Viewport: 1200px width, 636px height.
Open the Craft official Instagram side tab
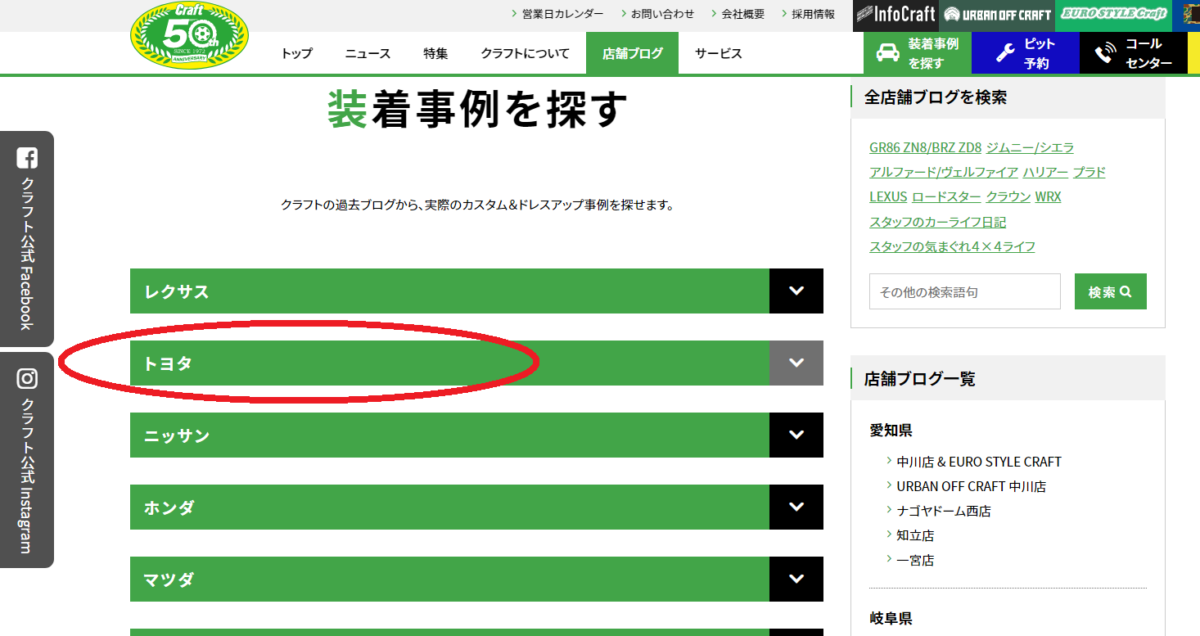pyautogui.click(x=27, y=460)
